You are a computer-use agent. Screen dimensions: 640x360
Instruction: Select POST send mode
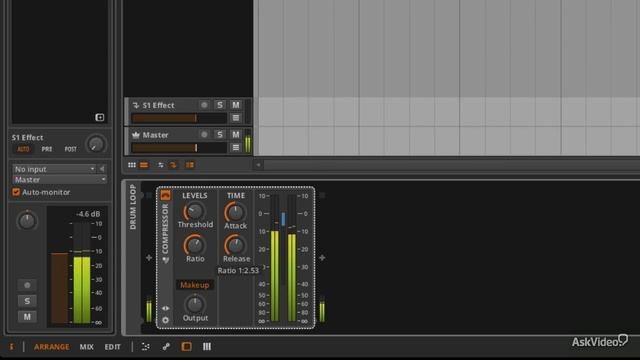click(71, 149)
